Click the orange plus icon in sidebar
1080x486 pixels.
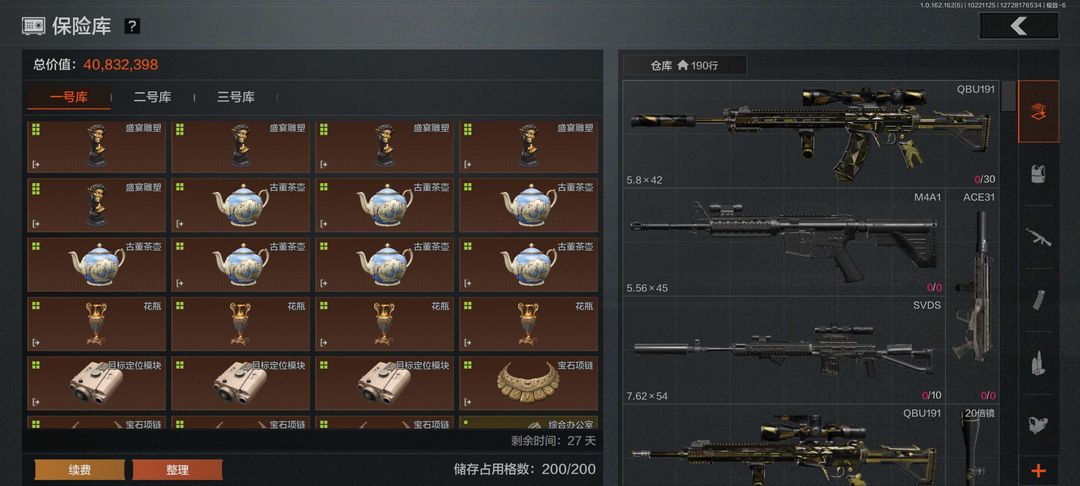(1038, 472)
